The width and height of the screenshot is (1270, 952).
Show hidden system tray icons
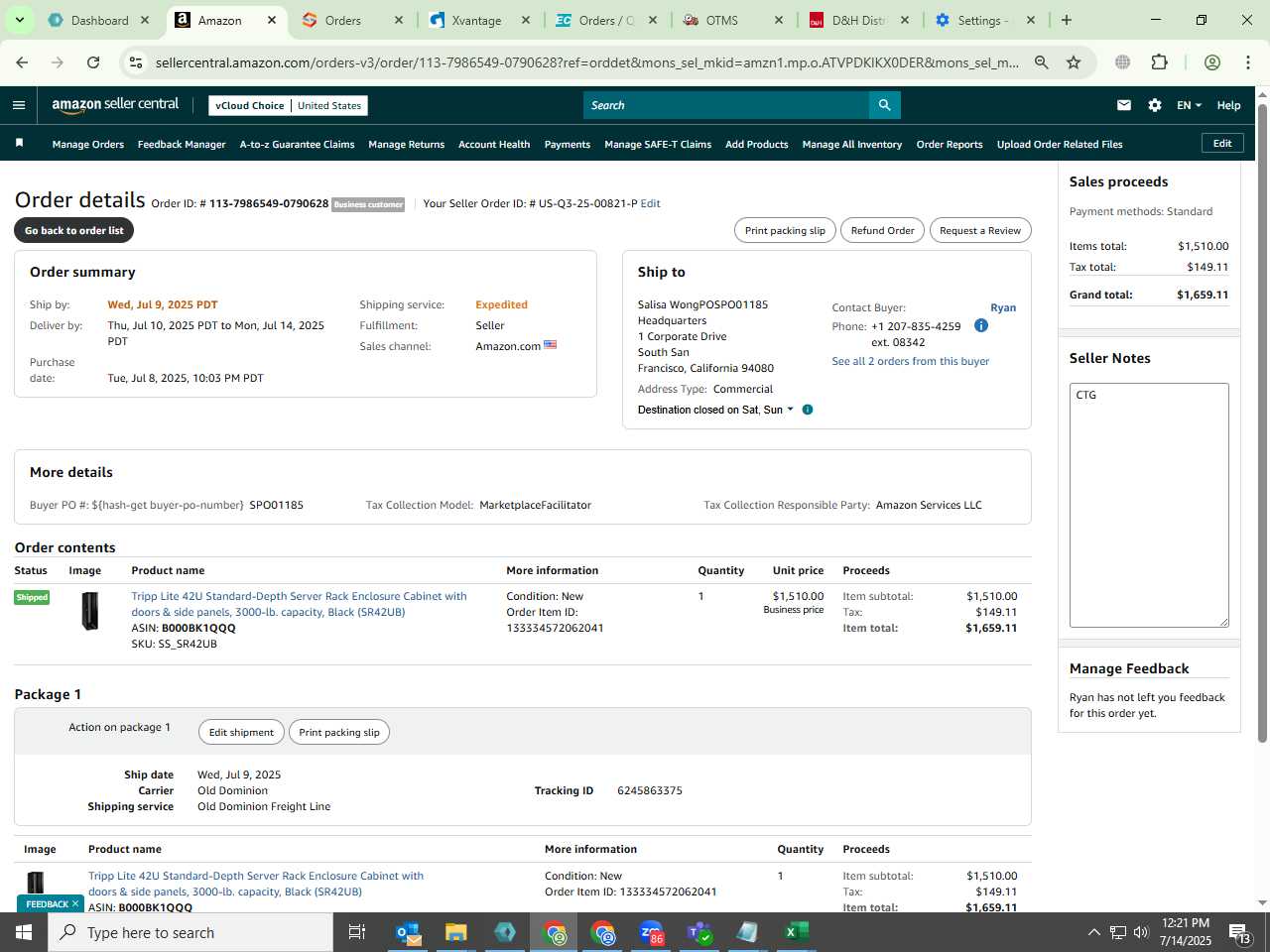[x=1093, y=932]
